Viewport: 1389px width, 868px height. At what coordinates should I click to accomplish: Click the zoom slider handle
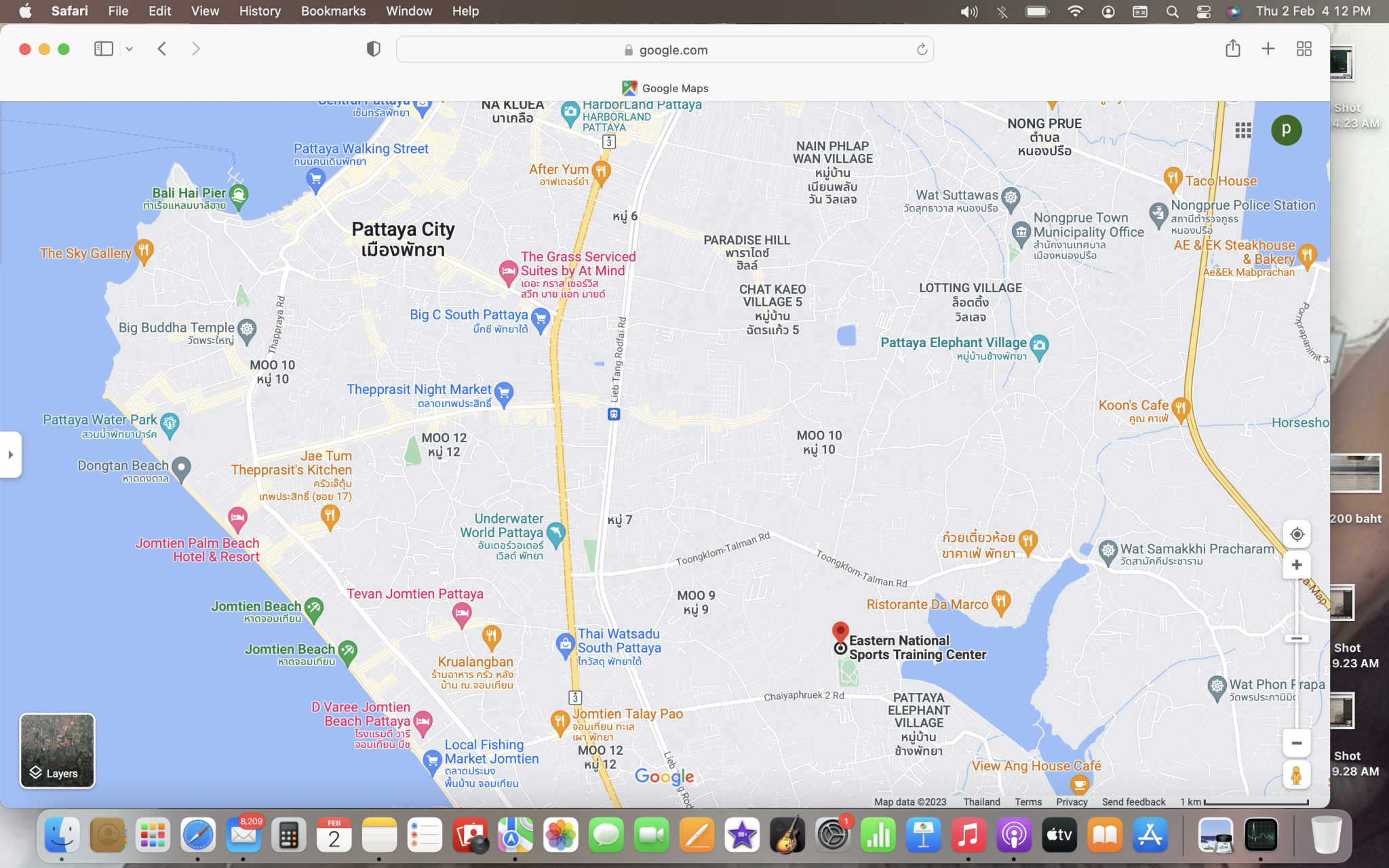tap(1296, 638)
